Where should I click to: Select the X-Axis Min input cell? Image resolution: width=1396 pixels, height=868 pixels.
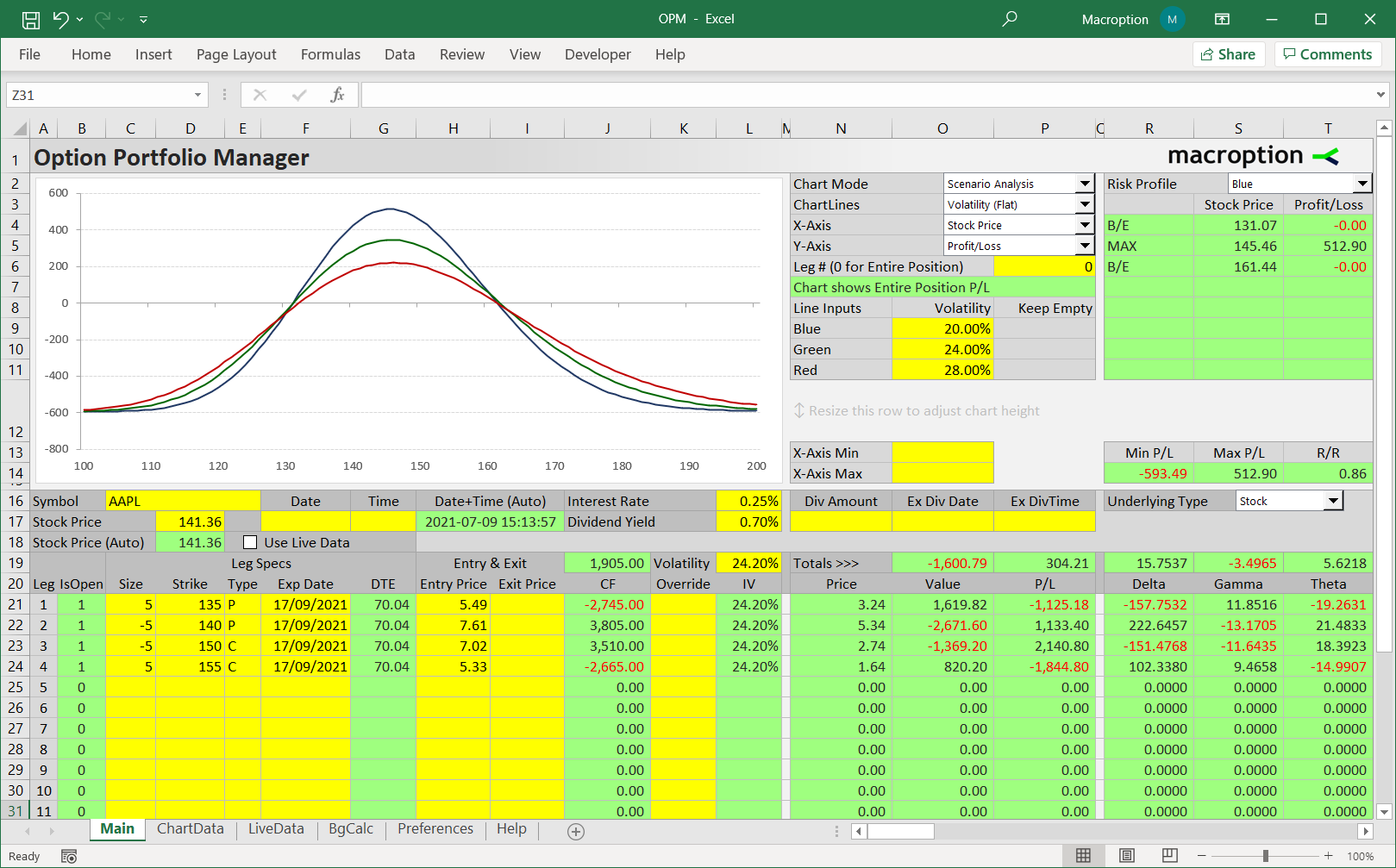[x=942, y=453]
